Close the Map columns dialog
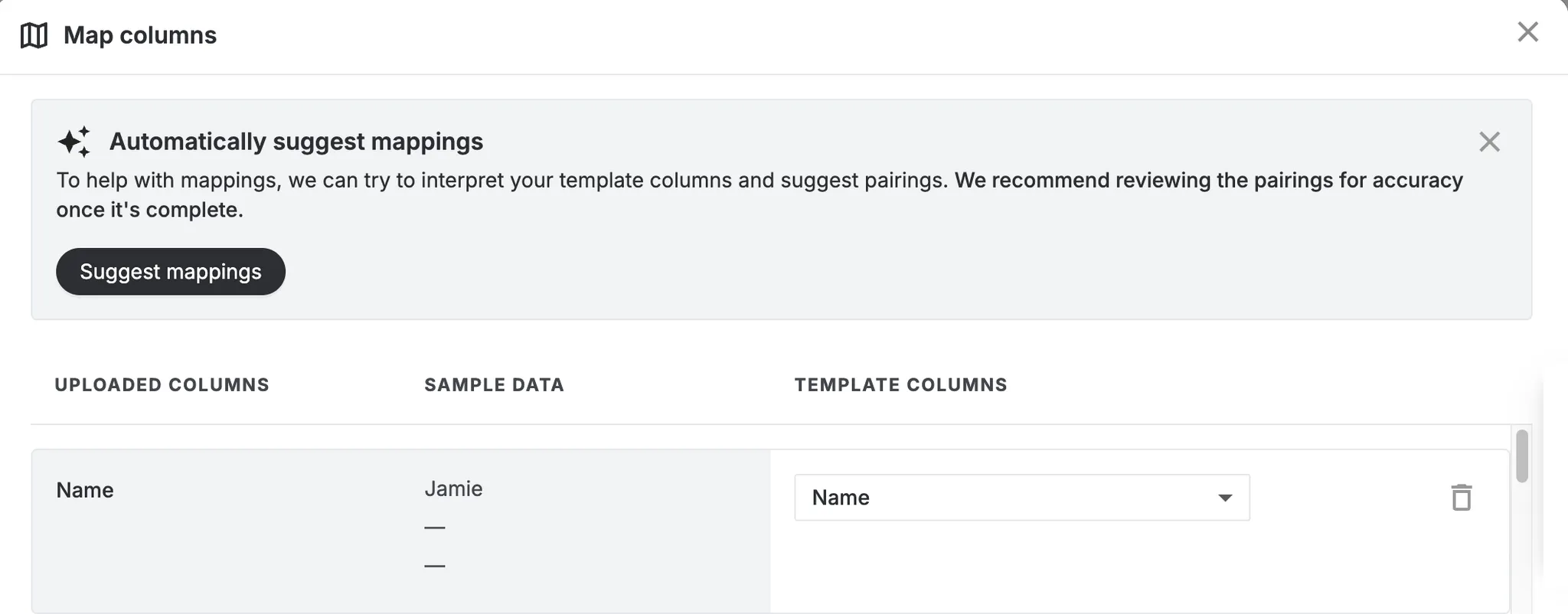The width and height of the screenshot is (1568, 614). click(x=1527, y=32)
